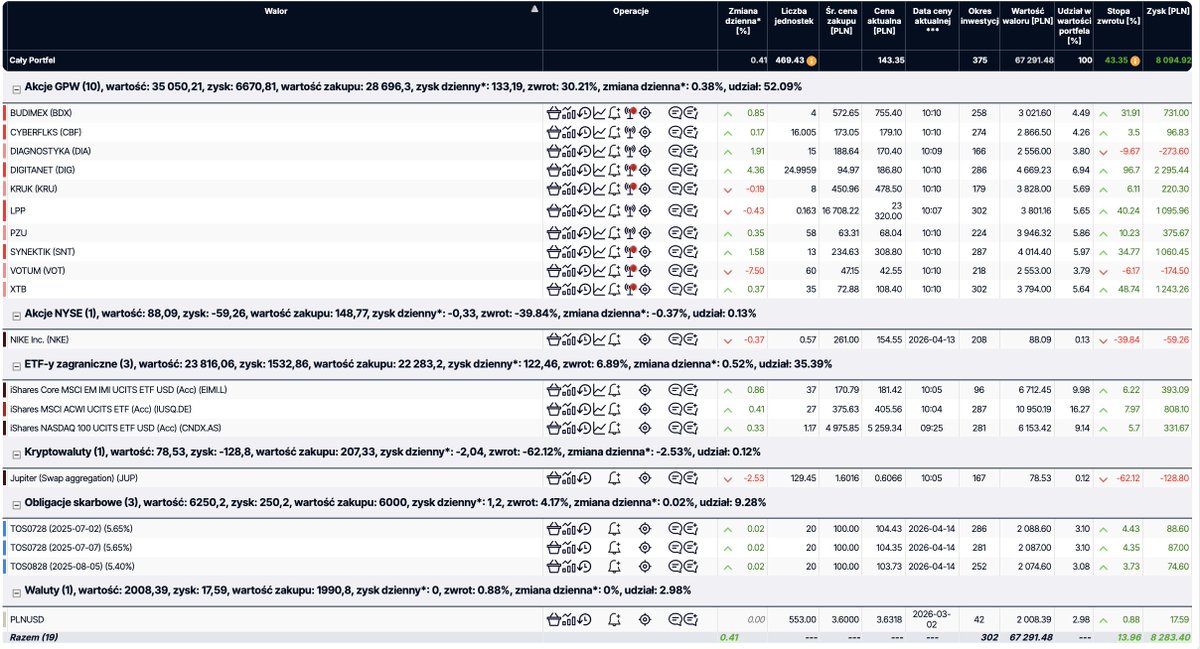Open the comments bubble for Jupiter (JUP)
Viewport: 1200px width, 649px height.
pyautogui.click(x=675, y=478)
